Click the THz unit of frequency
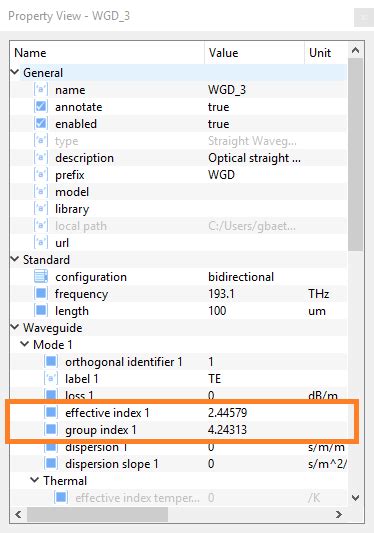Viewport: 374px width, 533px height. coord(319,294)
